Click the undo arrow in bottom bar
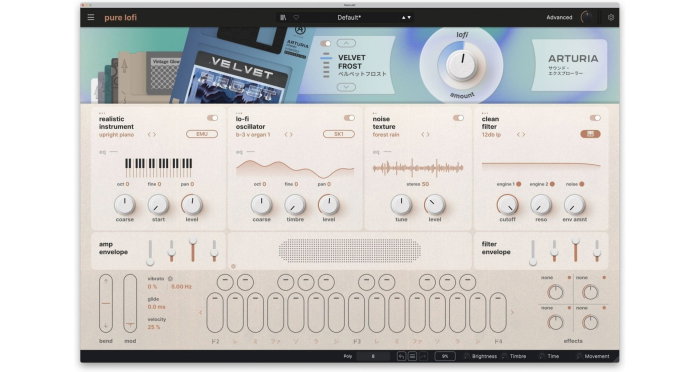This screenshot has height=372, width=700. click(x=401, y=356)
